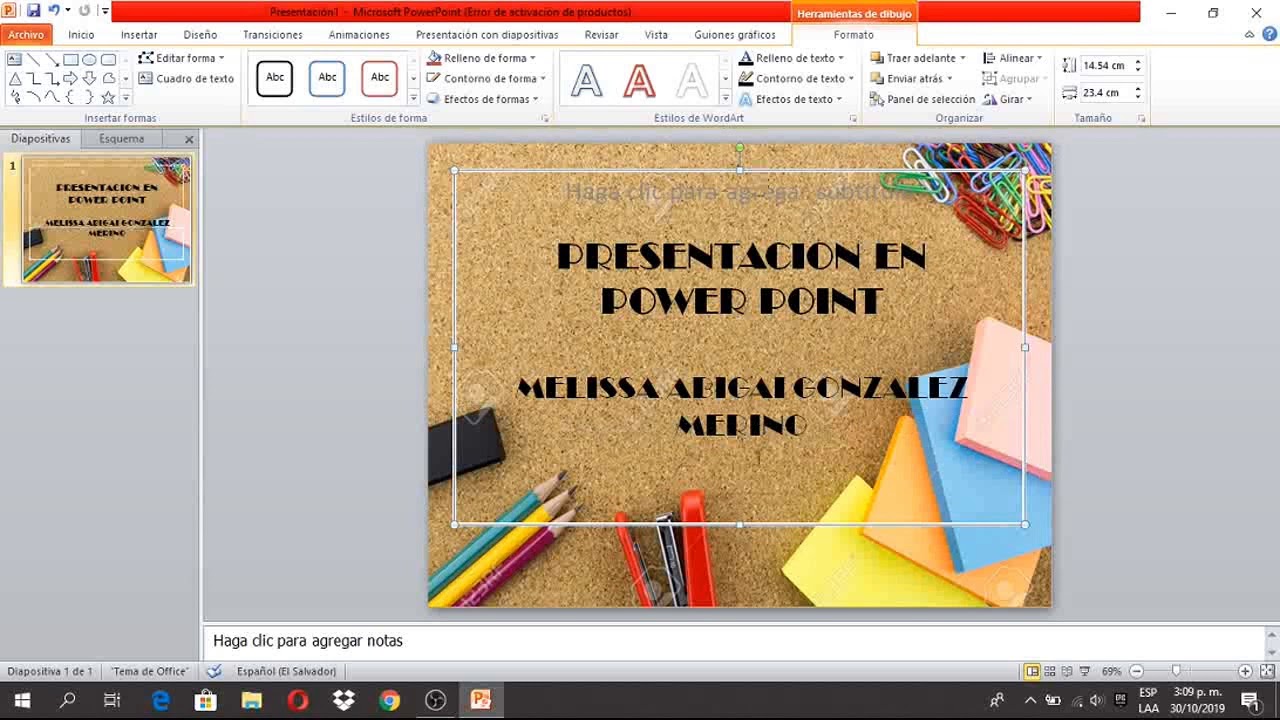Choose the right arrow shape

pyautogui.click(x=70, y=78)
